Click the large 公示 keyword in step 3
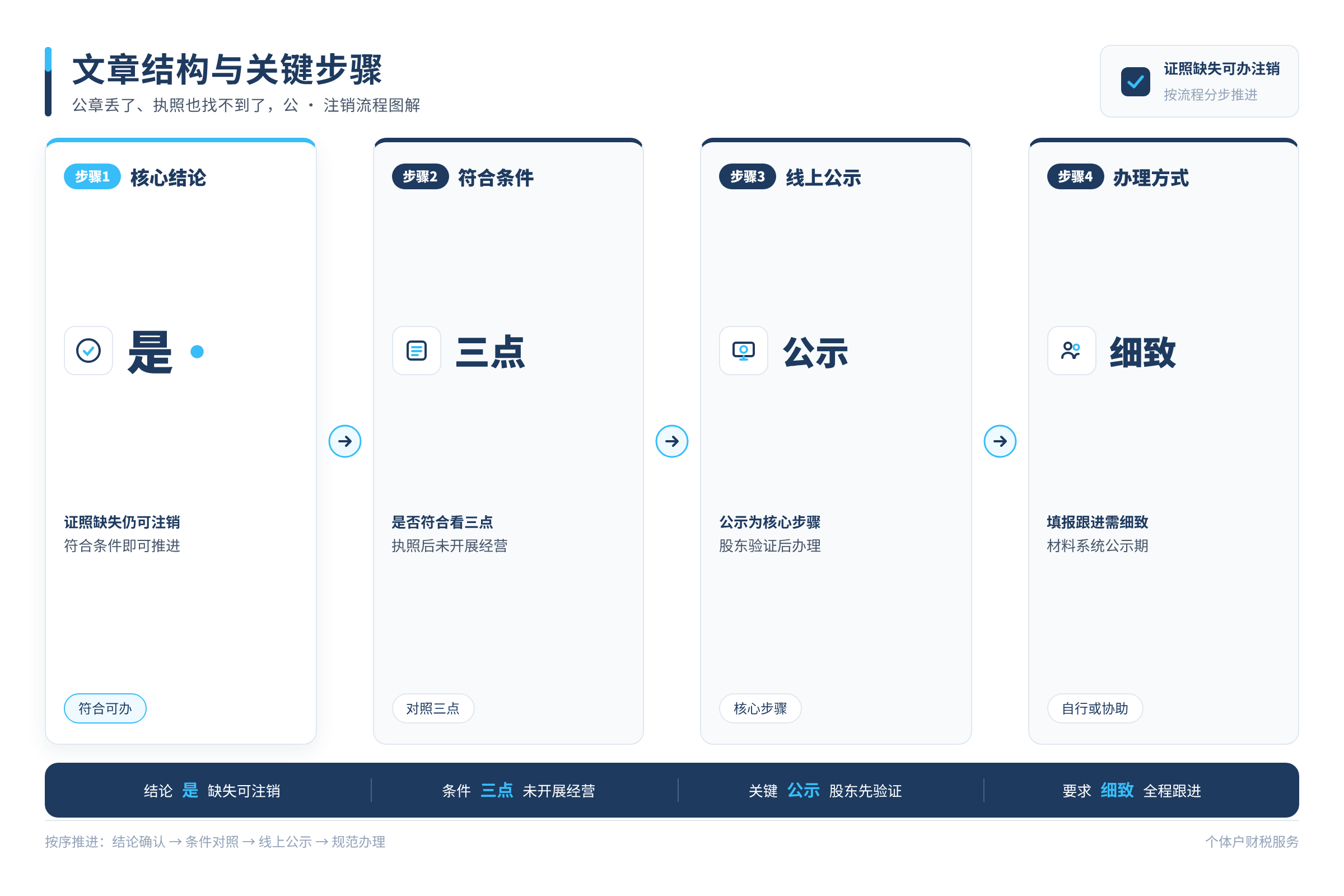 point(816,352)
